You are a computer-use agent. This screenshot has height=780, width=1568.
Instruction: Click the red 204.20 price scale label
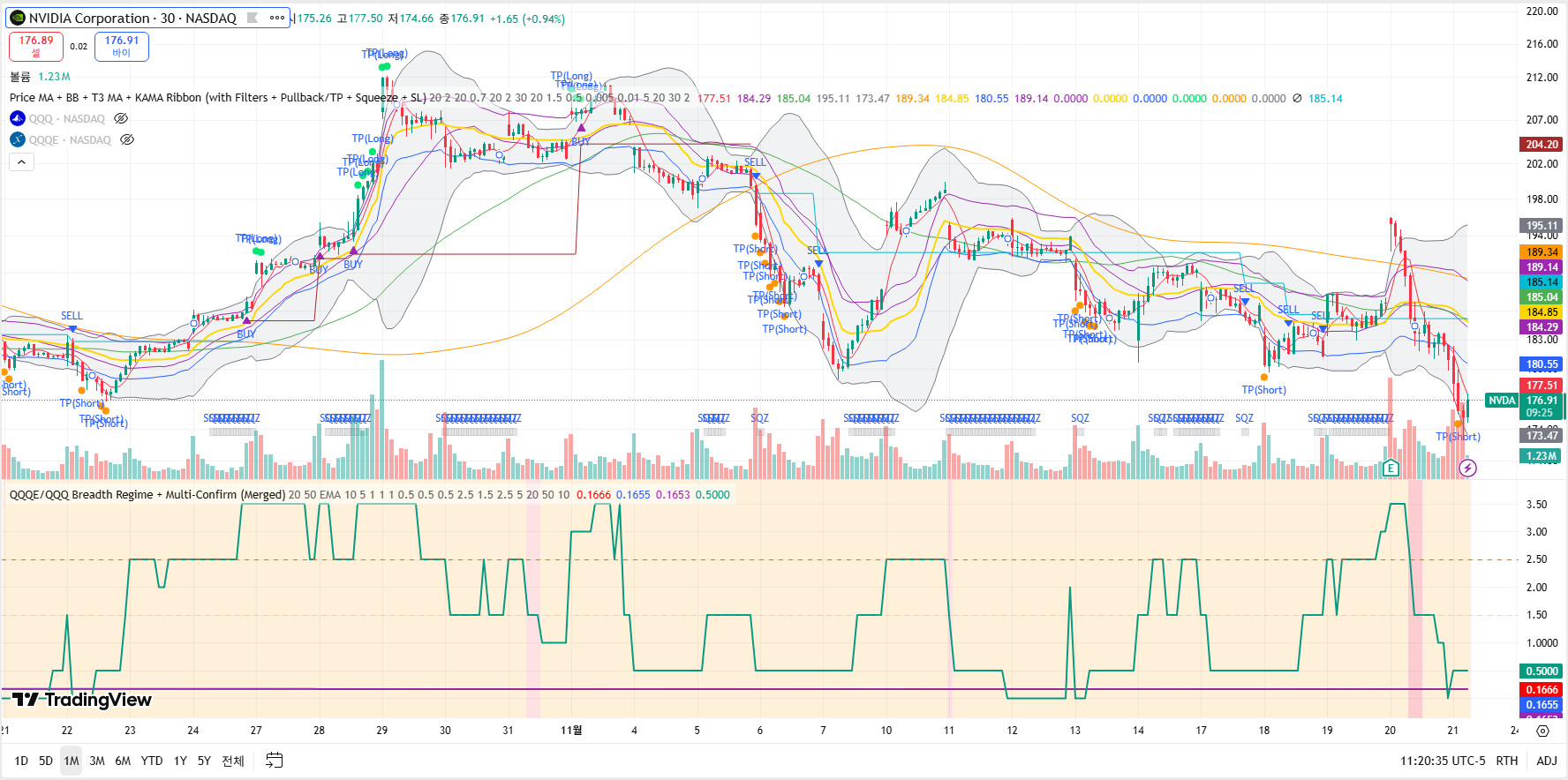pyautogui.click(x=1542, y=145)
